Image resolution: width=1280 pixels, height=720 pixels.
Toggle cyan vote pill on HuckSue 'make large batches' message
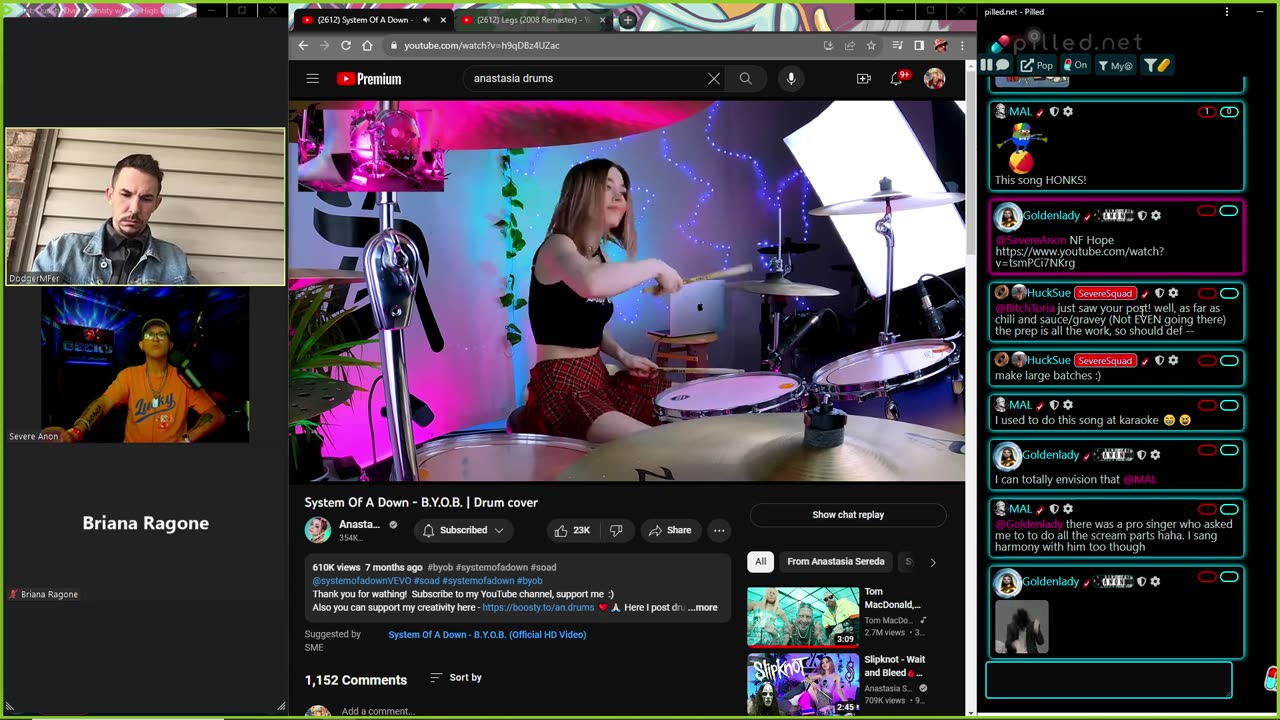(1229, 360)
